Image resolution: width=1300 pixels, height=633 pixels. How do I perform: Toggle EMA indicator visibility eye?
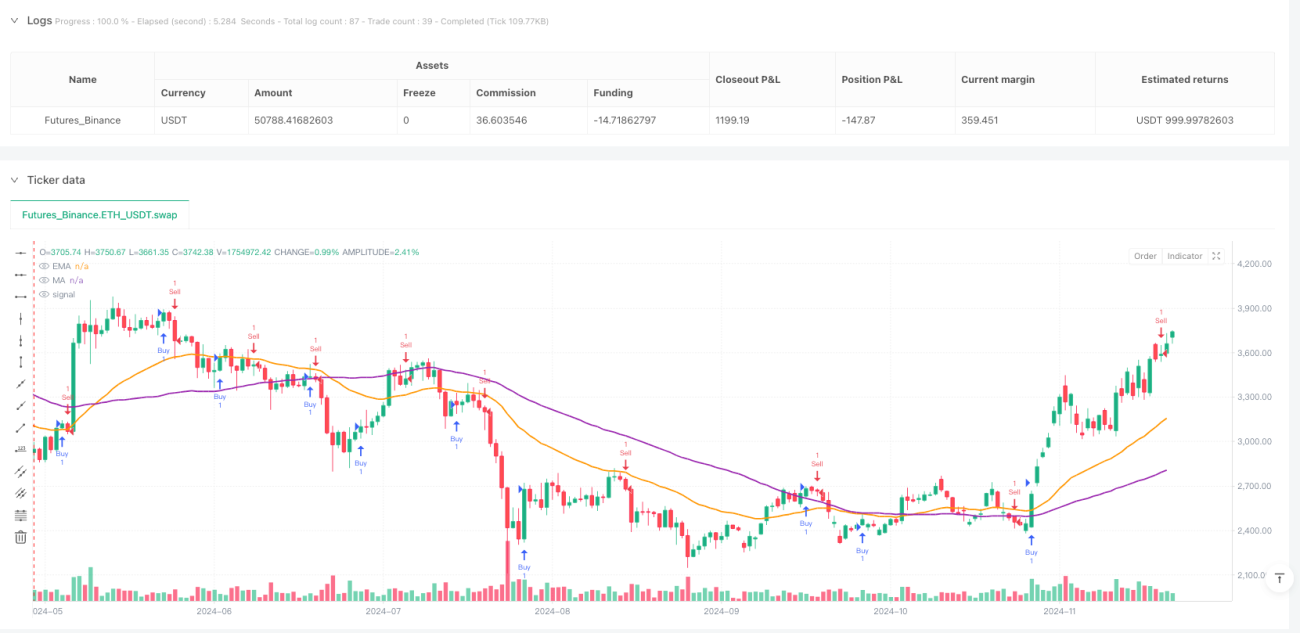tap(43, 266)
